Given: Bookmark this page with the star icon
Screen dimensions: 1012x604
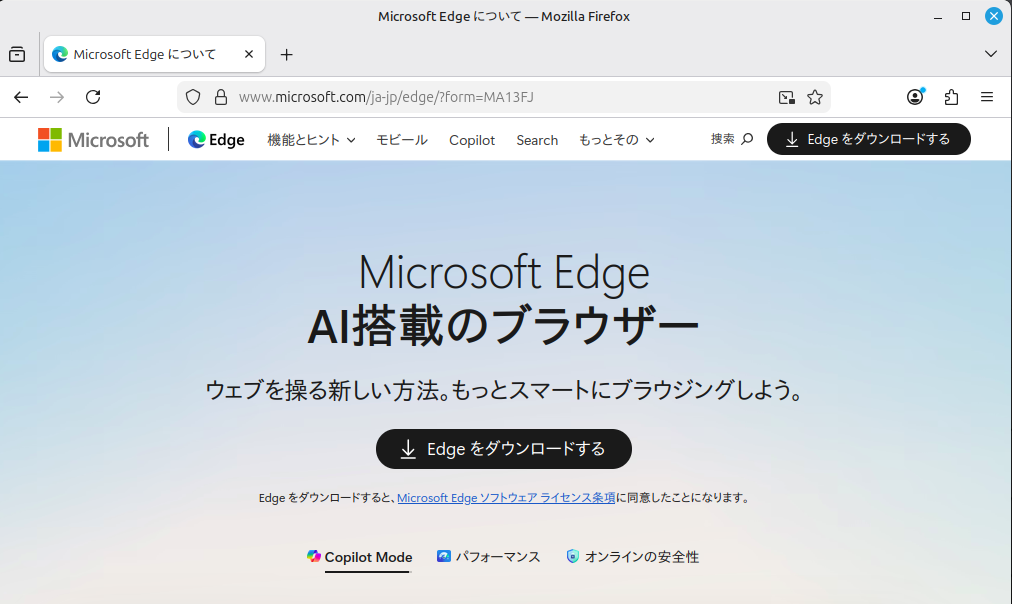Looking at the screenshot, I should point(815,97).
